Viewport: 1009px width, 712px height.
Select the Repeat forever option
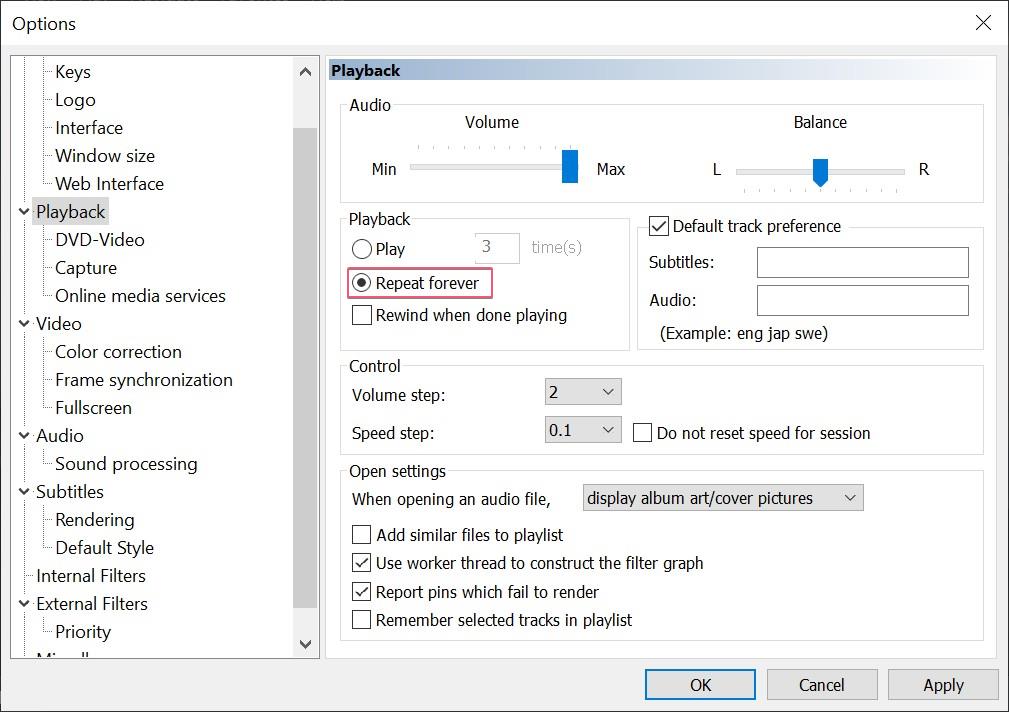tap(362, 283)
